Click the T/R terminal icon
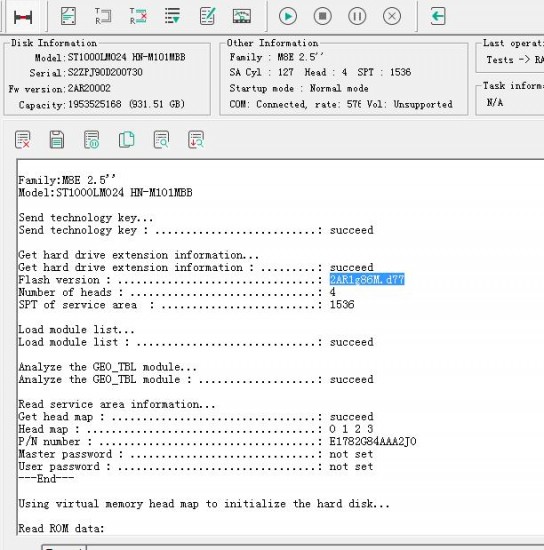544x550 pixels. coord(103,16)
